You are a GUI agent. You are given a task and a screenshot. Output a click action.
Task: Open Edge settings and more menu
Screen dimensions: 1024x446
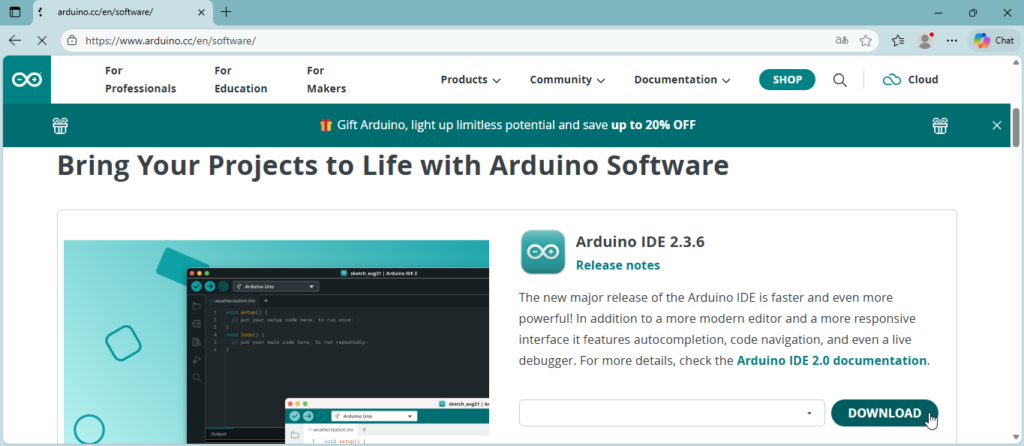point(952,40)
